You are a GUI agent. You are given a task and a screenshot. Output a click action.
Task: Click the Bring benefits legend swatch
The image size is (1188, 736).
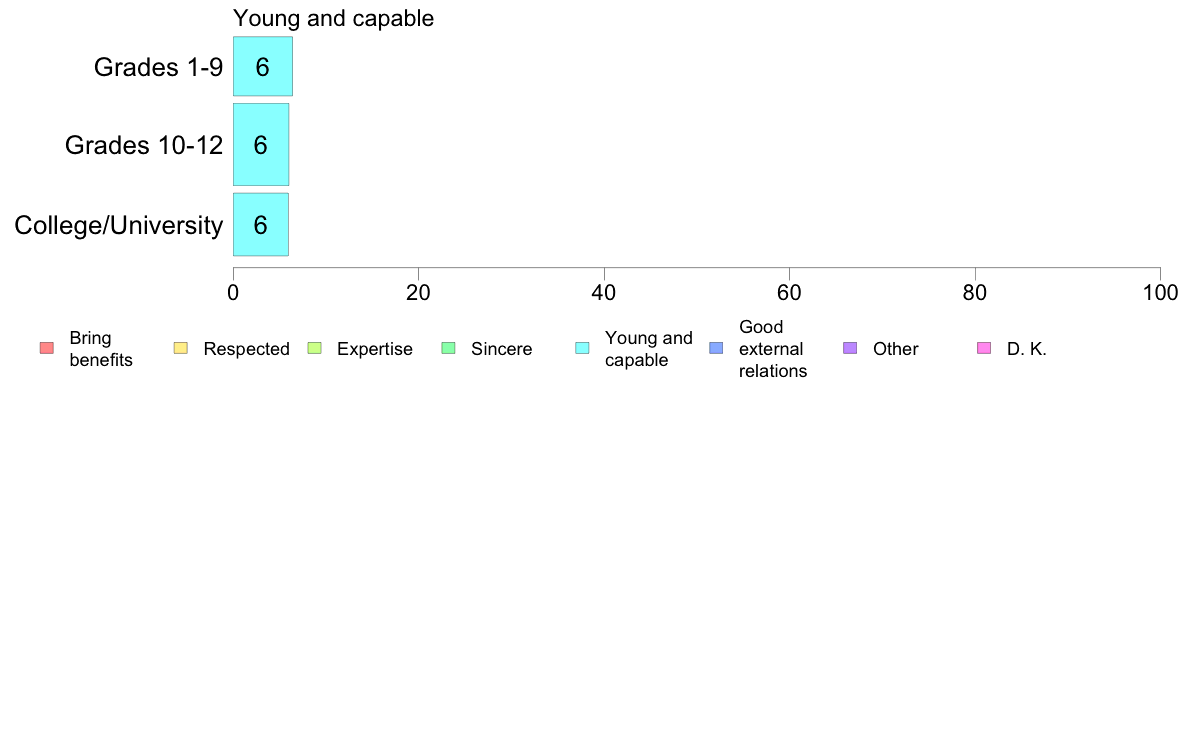point(47,348)
